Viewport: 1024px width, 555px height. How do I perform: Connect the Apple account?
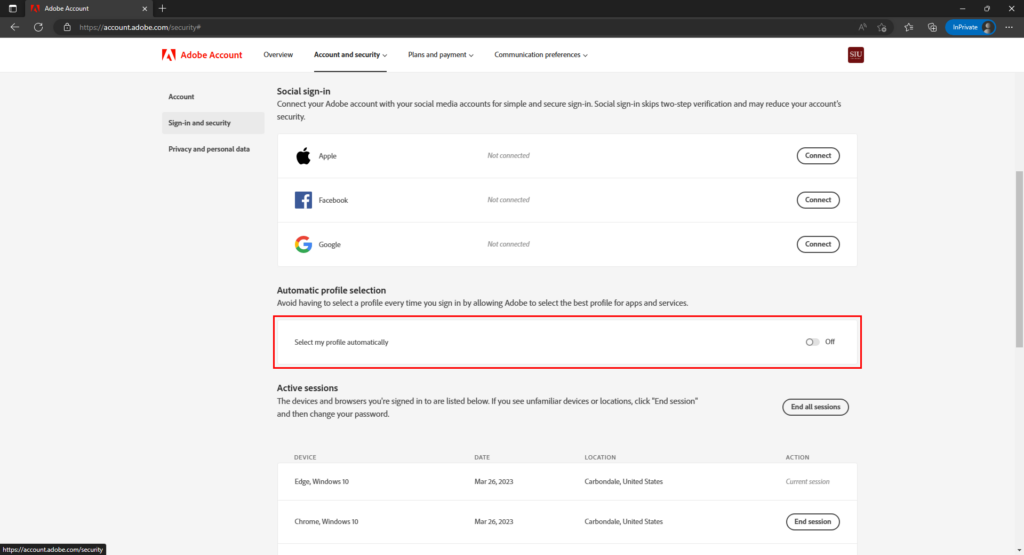point(818,156)
